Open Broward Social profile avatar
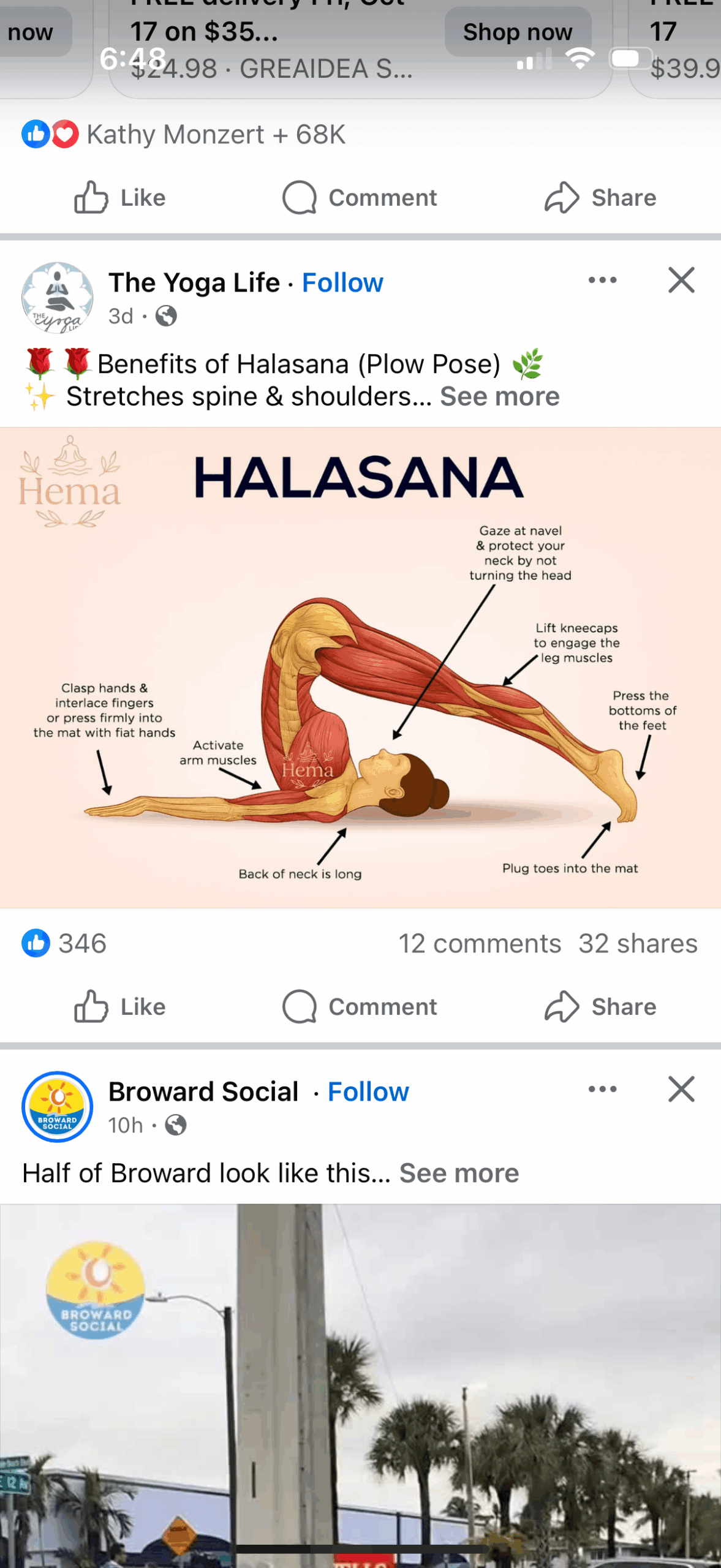The height and width of the screenshot is (1568, 721). coord(58,1107)
